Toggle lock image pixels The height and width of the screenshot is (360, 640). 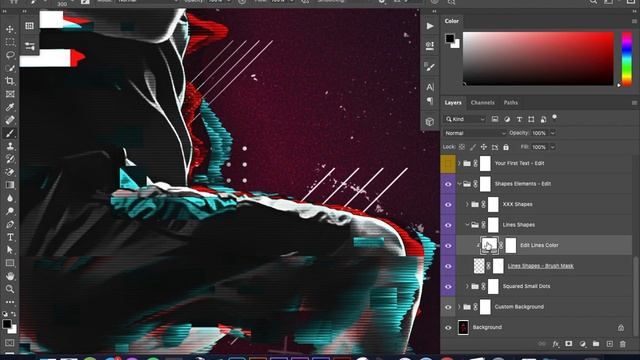pos(473,147)
